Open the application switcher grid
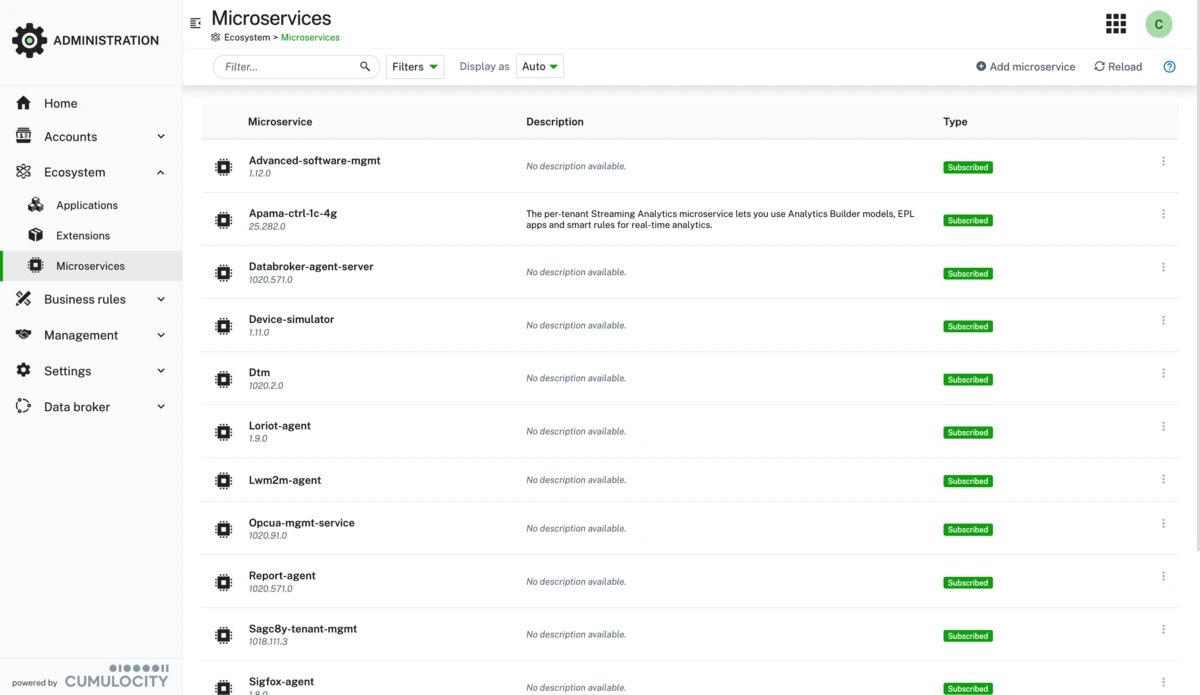 [1116, 24]
